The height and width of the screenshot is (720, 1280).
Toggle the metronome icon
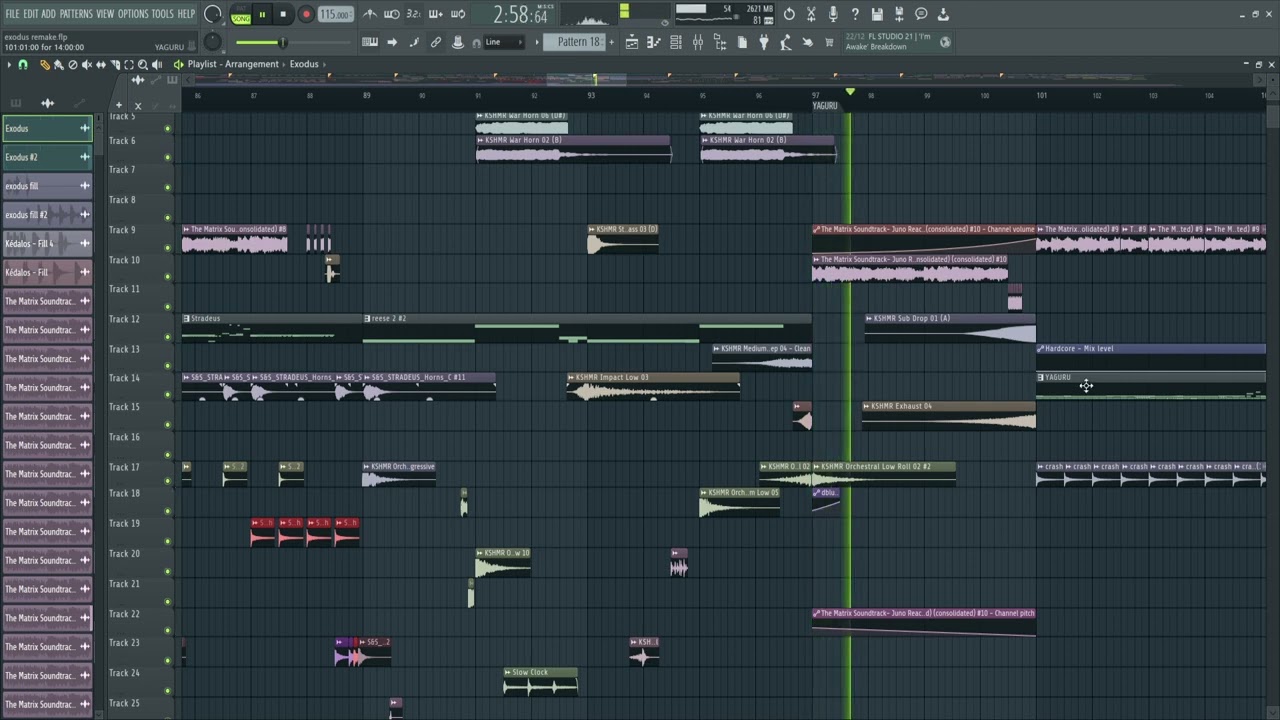pyautogui.click(x=370, y=14)
